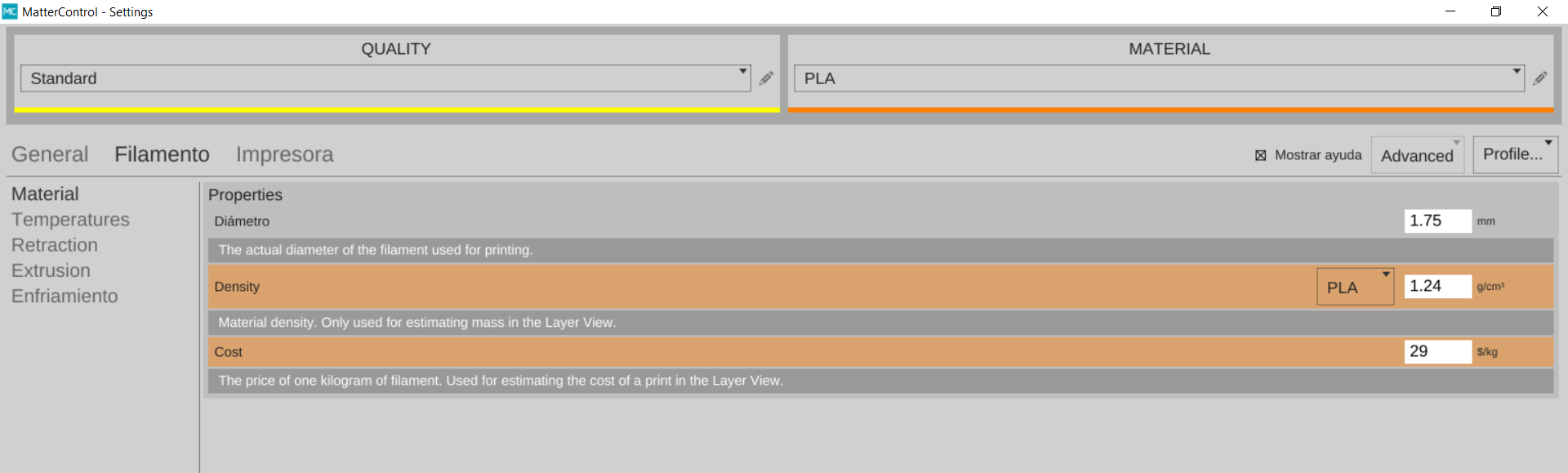Click the Diámetro value field
The image size is (1568, 473).
tap(1437, 221)
